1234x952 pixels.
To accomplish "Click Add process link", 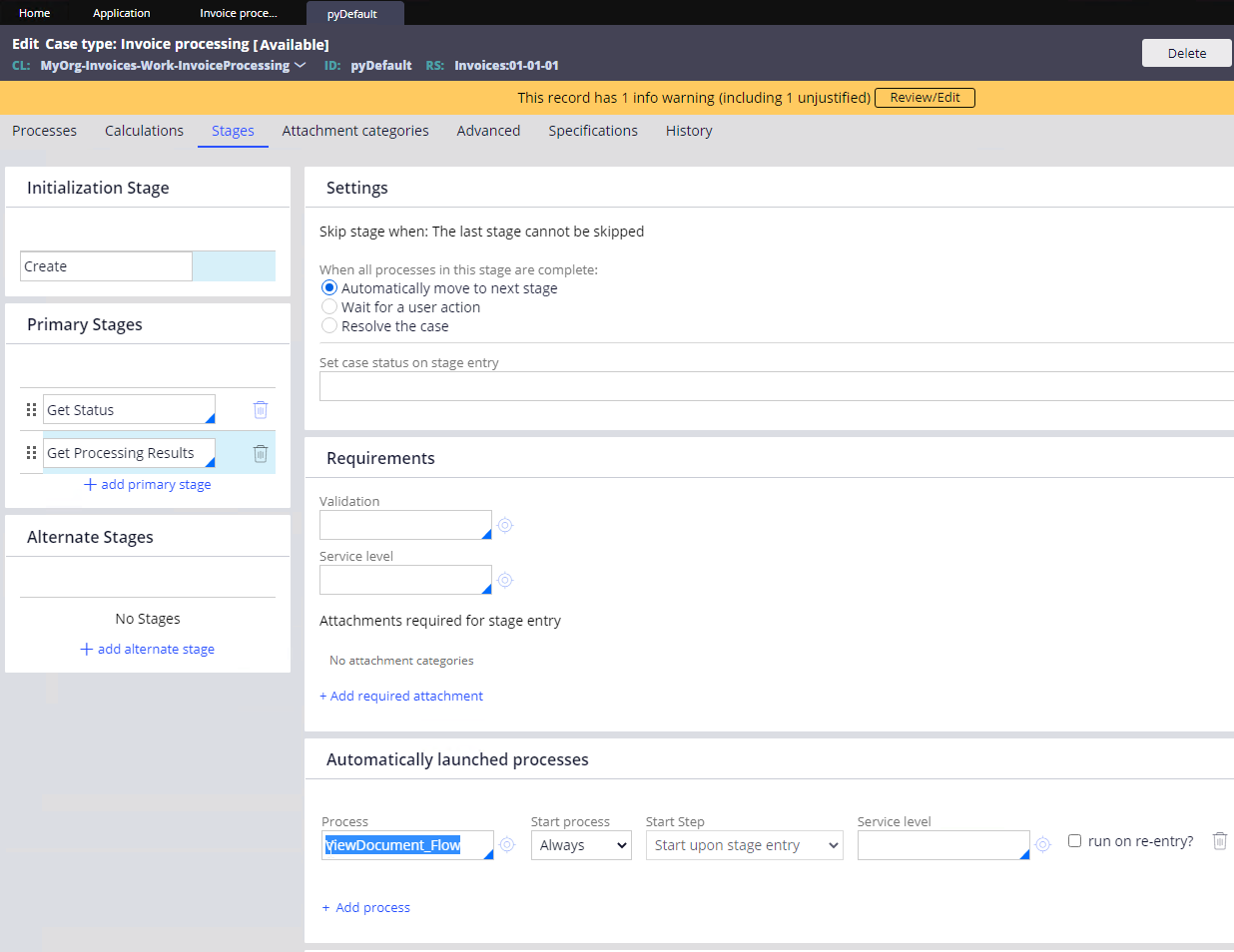I will (366, 908).
